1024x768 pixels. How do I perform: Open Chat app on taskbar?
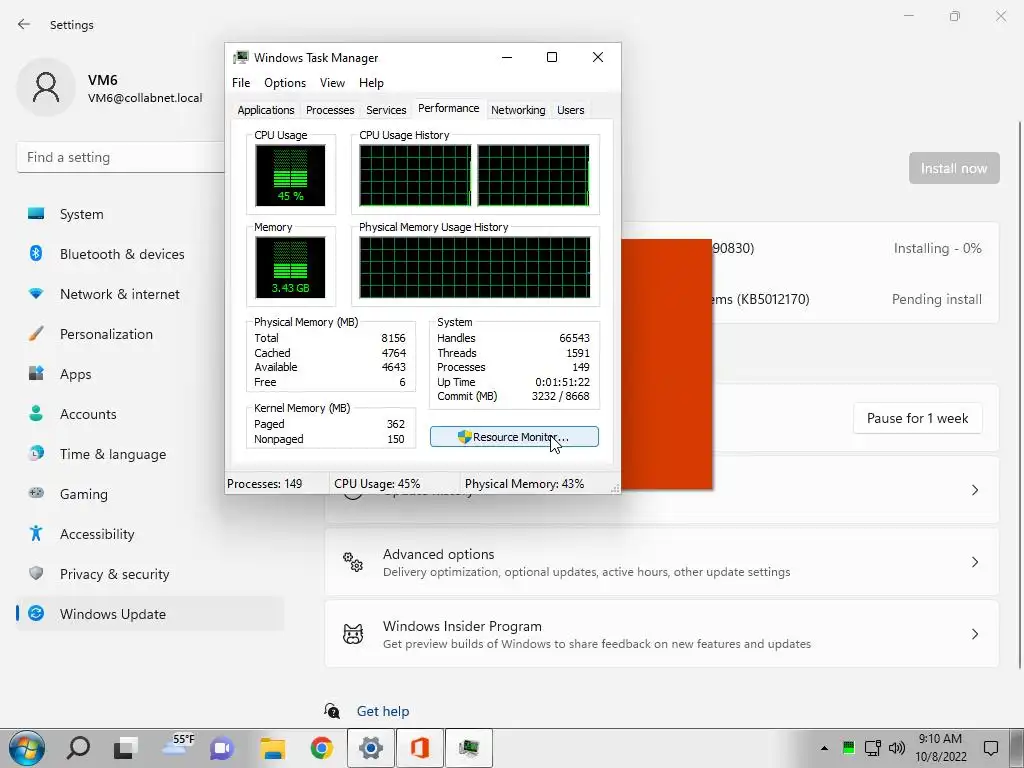tap(222, 748)
